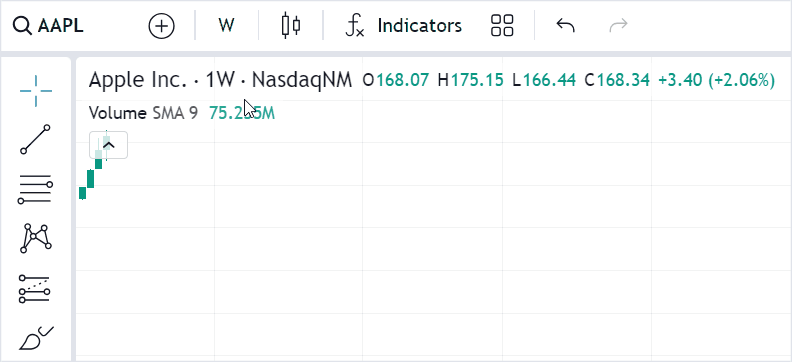Redo the last undone action
Screen dimensions: 792x362
pyautogui.click(x=618, y=25)
